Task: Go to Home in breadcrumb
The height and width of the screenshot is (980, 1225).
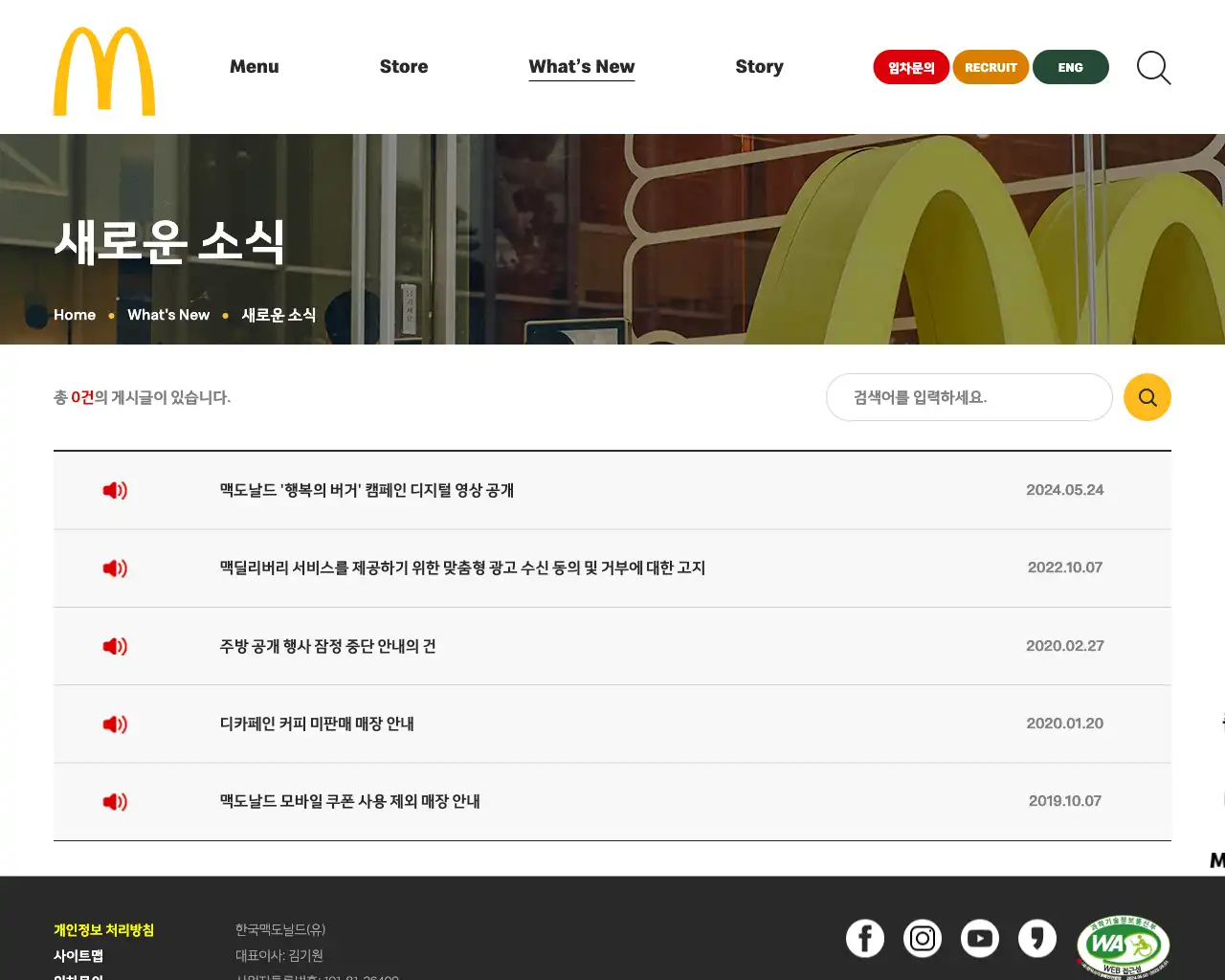Action: tap(75, 315)
